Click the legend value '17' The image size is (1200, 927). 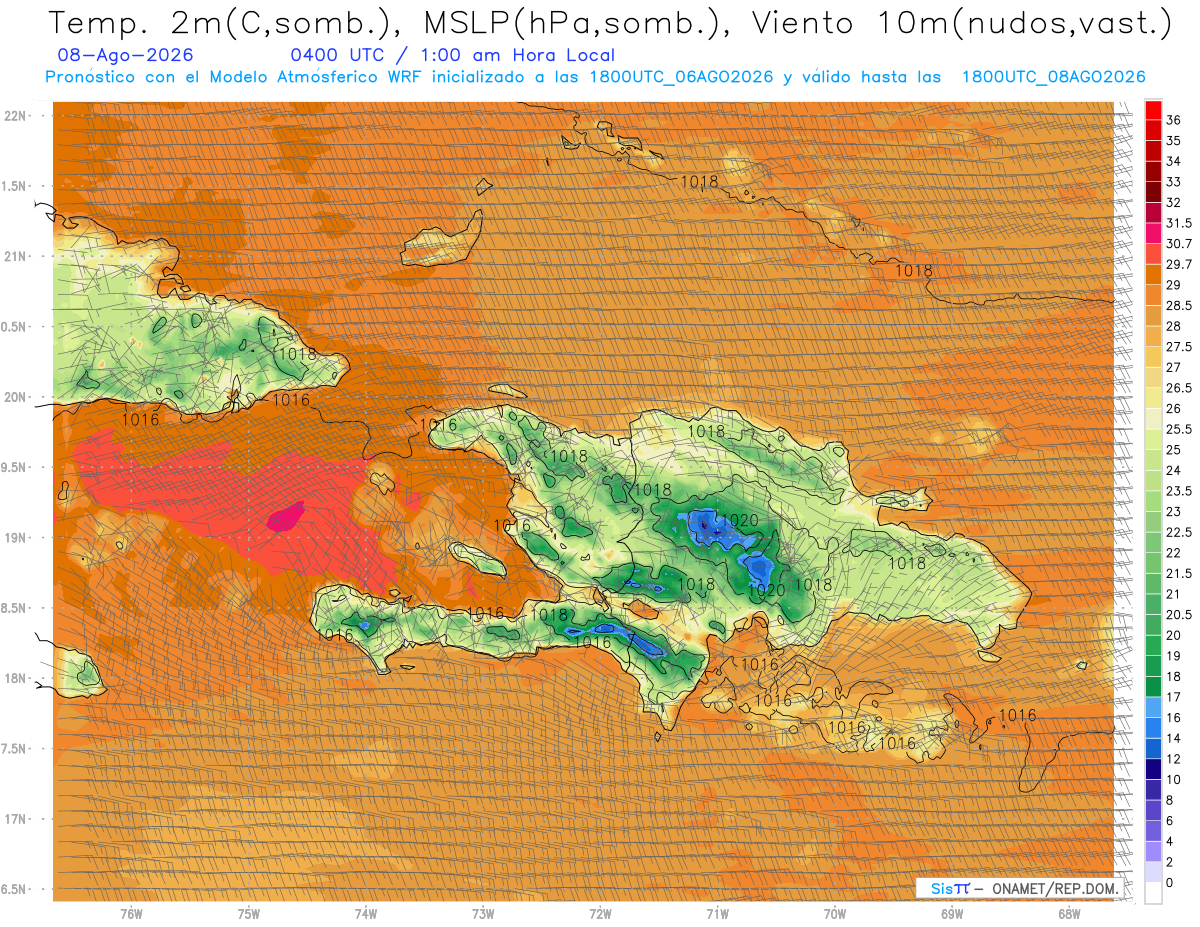(1174, 696)
